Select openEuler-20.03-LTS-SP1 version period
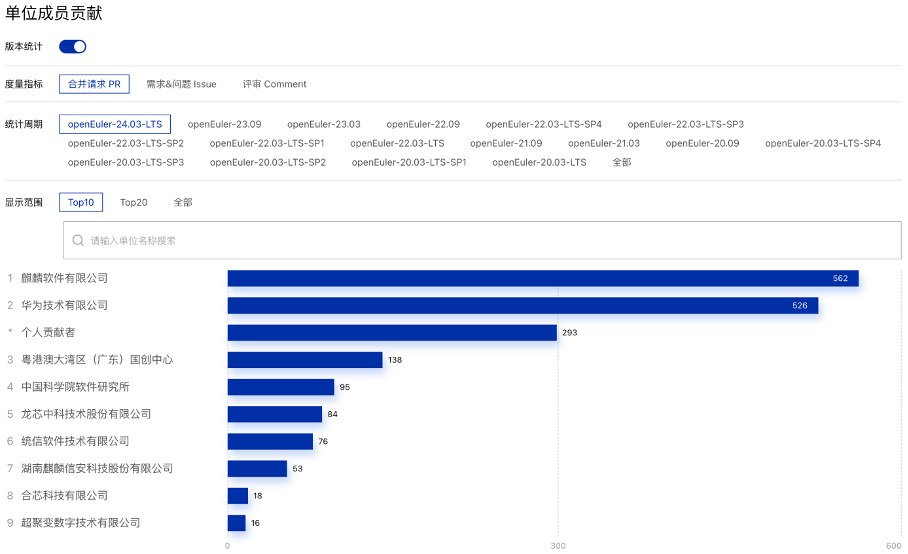This screenshot has height=554, width=908. (x=409, y=162)
